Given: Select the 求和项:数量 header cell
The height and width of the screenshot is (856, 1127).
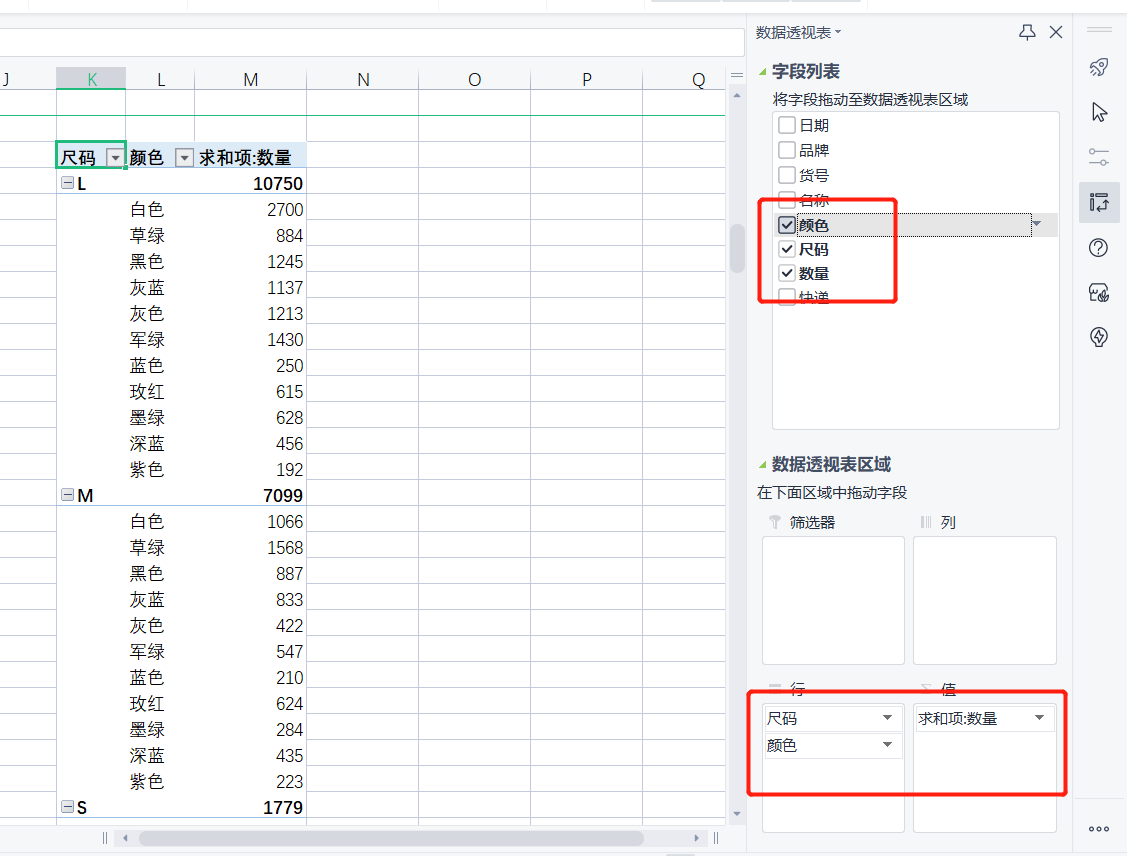Looking at the screenshot, I should (x=250, y=157).
